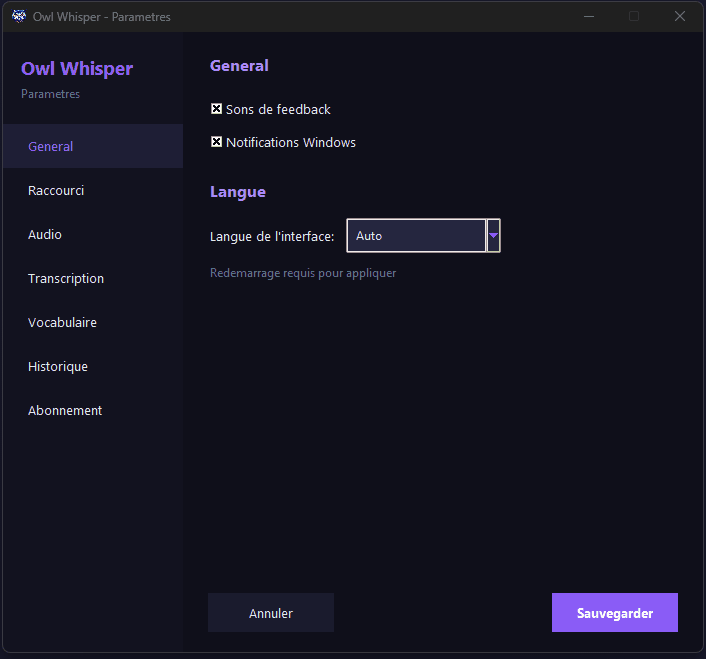706x659 pixels.
Task: Expand the language dropdown arrow
Action: click(493, 236)
